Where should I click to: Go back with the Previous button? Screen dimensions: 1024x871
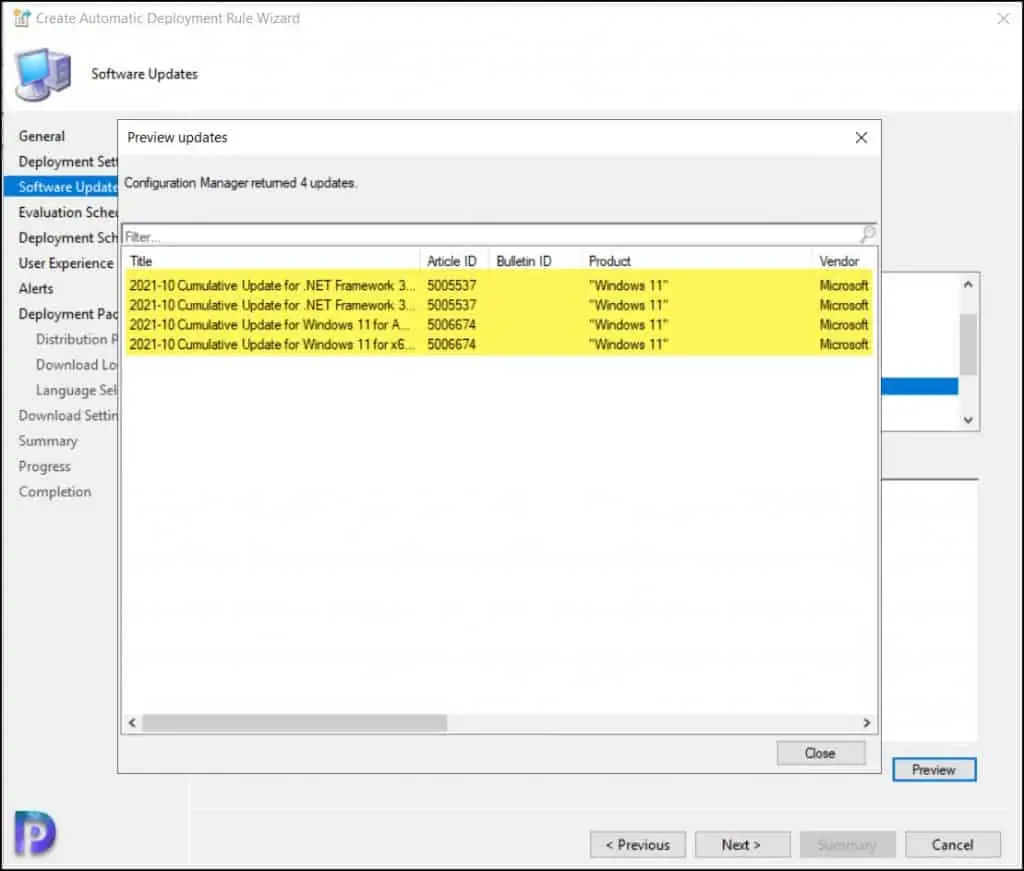[x=637, y=844]
